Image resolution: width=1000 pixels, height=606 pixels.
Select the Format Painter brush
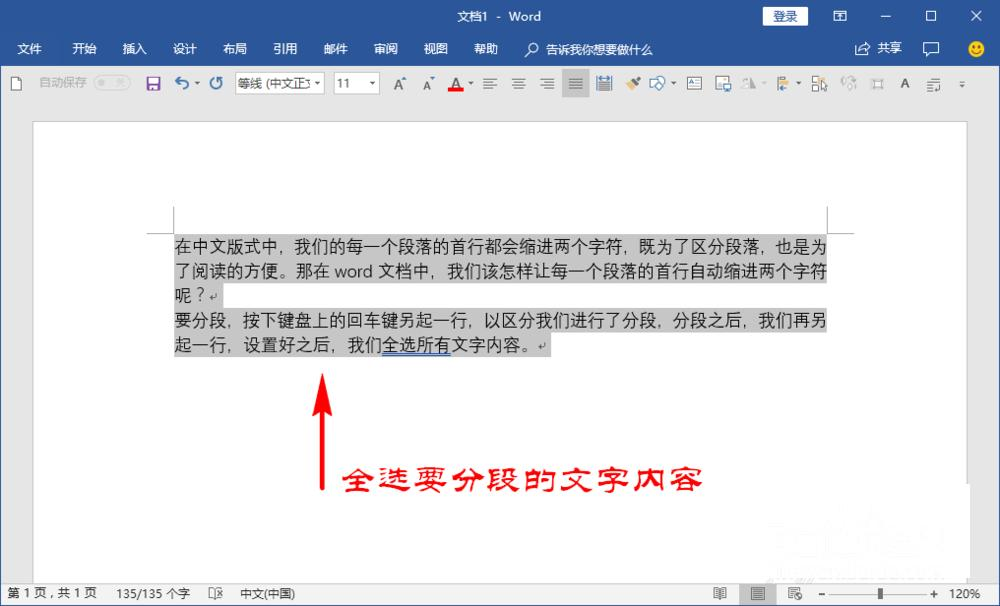pyautogui.click(x=633, y=84)
